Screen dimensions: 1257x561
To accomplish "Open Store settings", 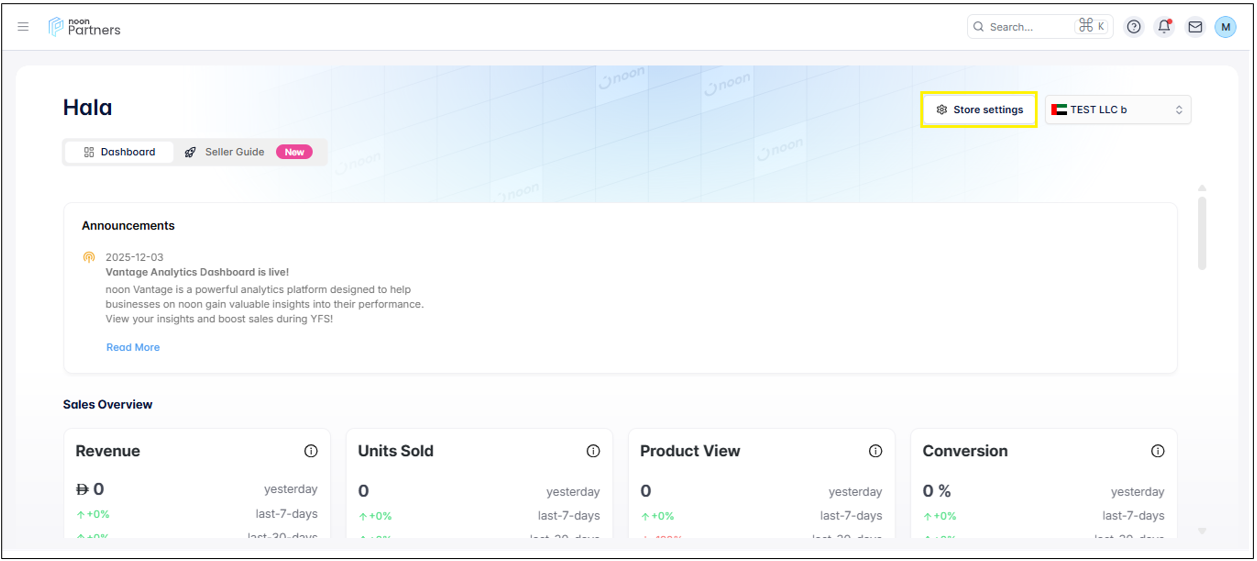I will tap(979, 110).
